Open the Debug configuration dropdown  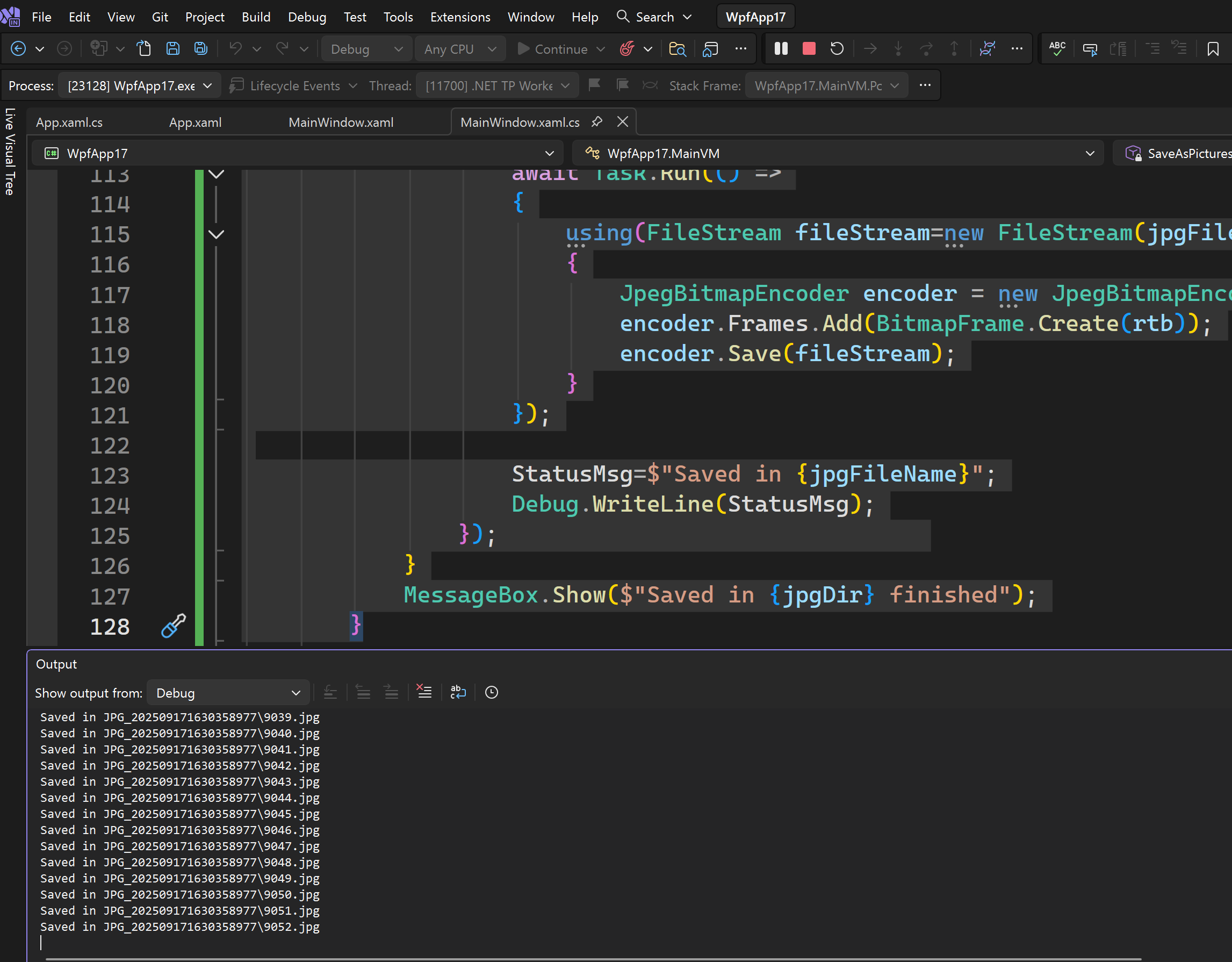pos(366,49)
